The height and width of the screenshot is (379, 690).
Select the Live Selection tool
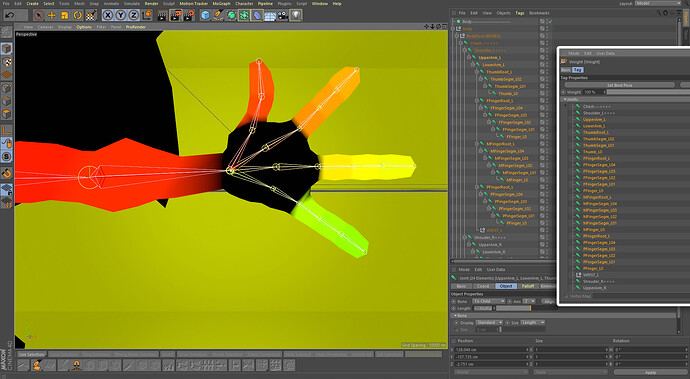(39, 15)
